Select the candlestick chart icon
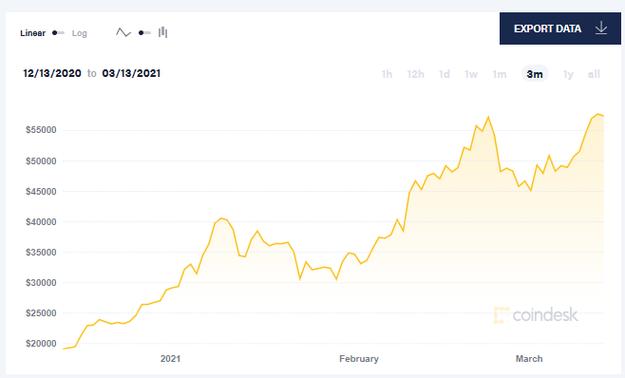The height and width of the screenshot is (378, 625). 163,32
